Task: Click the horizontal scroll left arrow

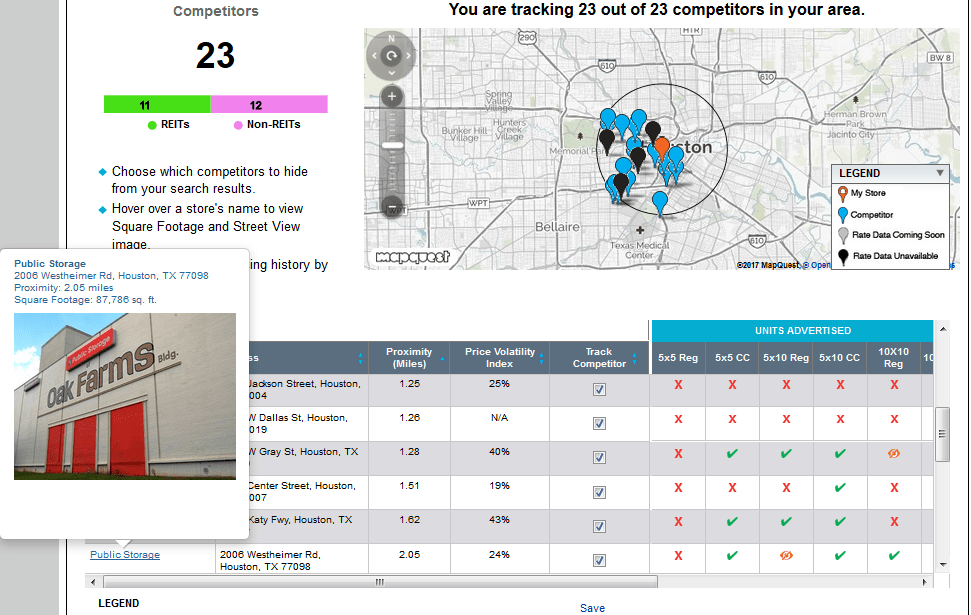Action: tap(93, 582)
